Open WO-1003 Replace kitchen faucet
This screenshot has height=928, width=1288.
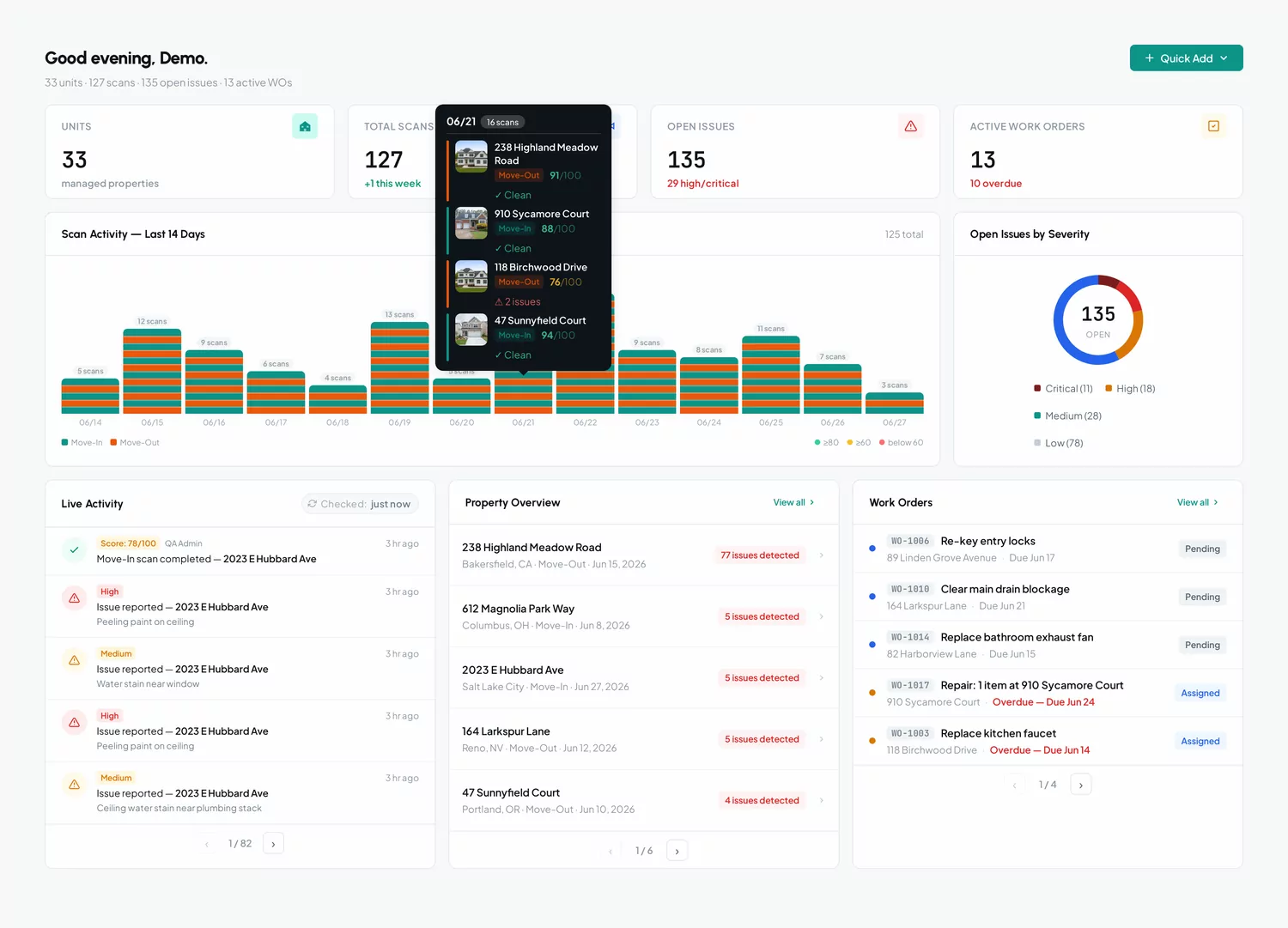tap(1048, 741)
